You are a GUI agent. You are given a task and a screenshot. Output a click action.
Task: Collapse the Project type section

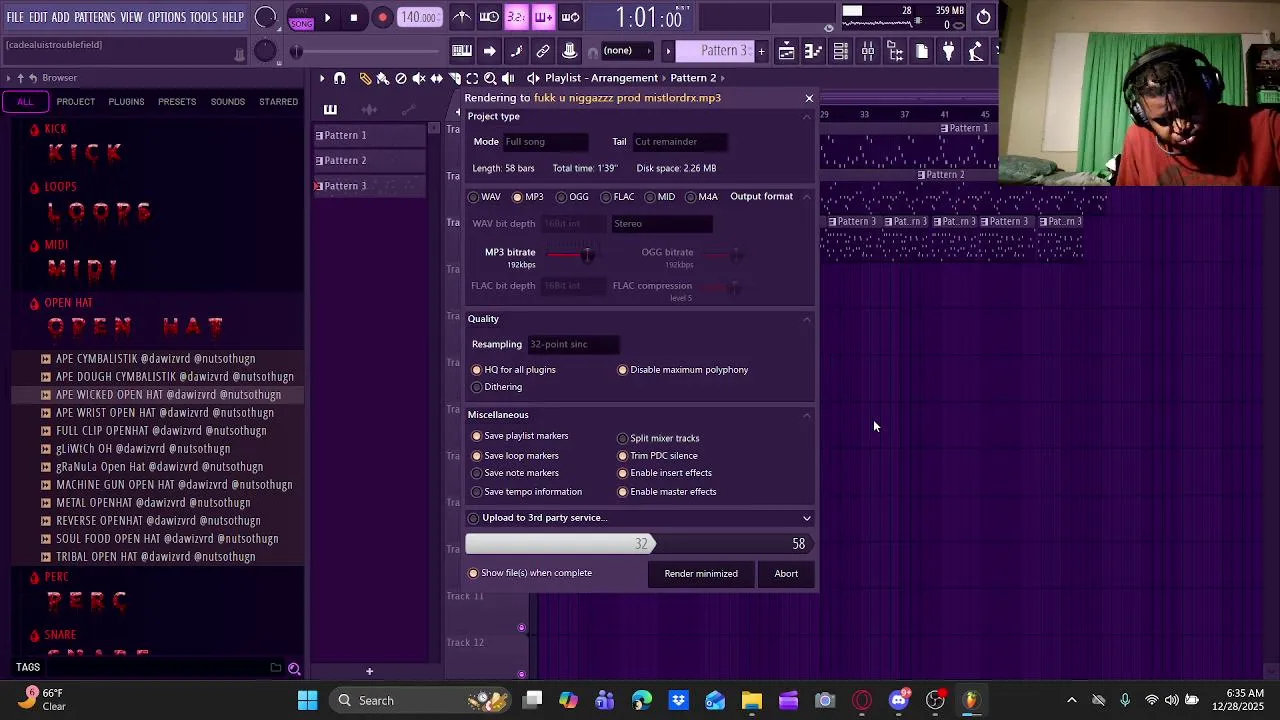(x=807, y=117)
